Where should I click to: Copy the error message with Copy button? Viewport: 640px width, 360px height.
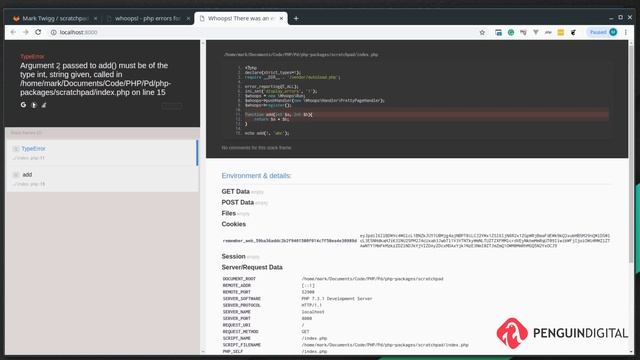tap(172, 106)
